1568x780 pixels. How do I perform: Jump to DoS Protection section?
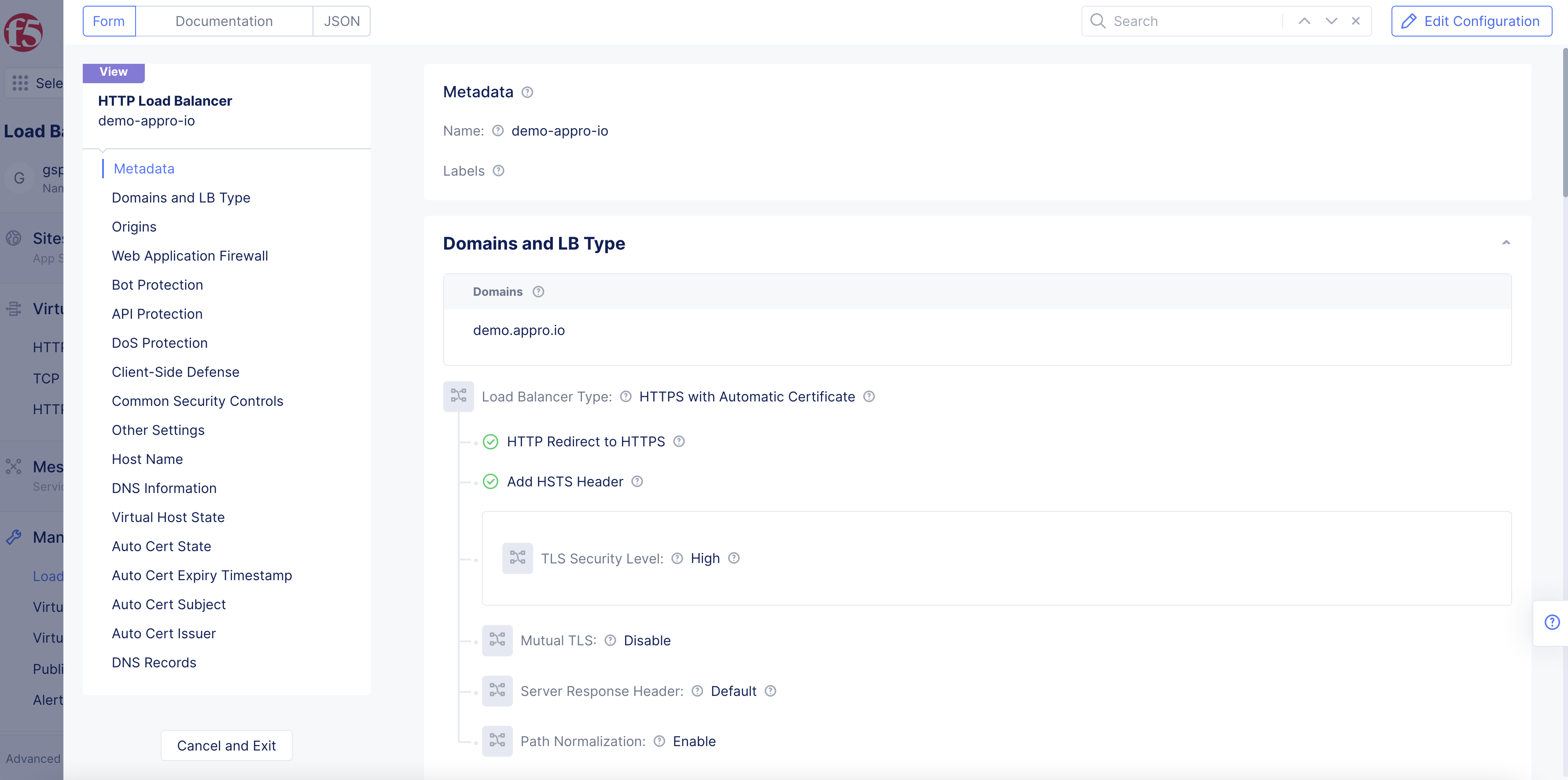pos(159,343)
